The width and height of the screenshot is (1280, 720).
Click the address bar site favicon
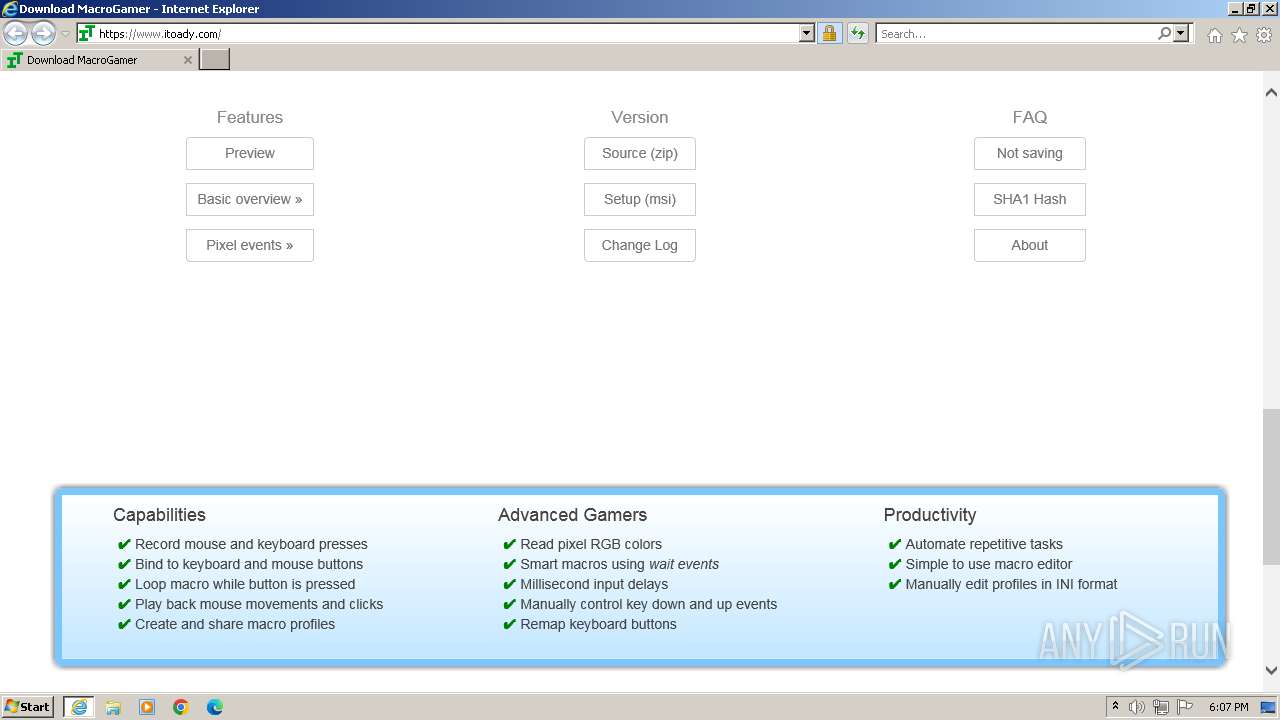pos(86,34)
